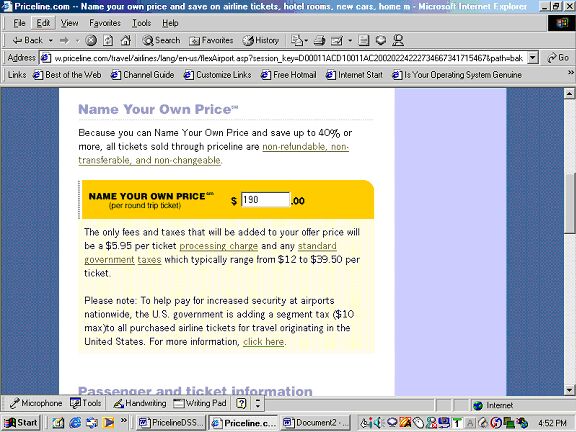
Task: Open the View menu
Action: coord(69,23)
